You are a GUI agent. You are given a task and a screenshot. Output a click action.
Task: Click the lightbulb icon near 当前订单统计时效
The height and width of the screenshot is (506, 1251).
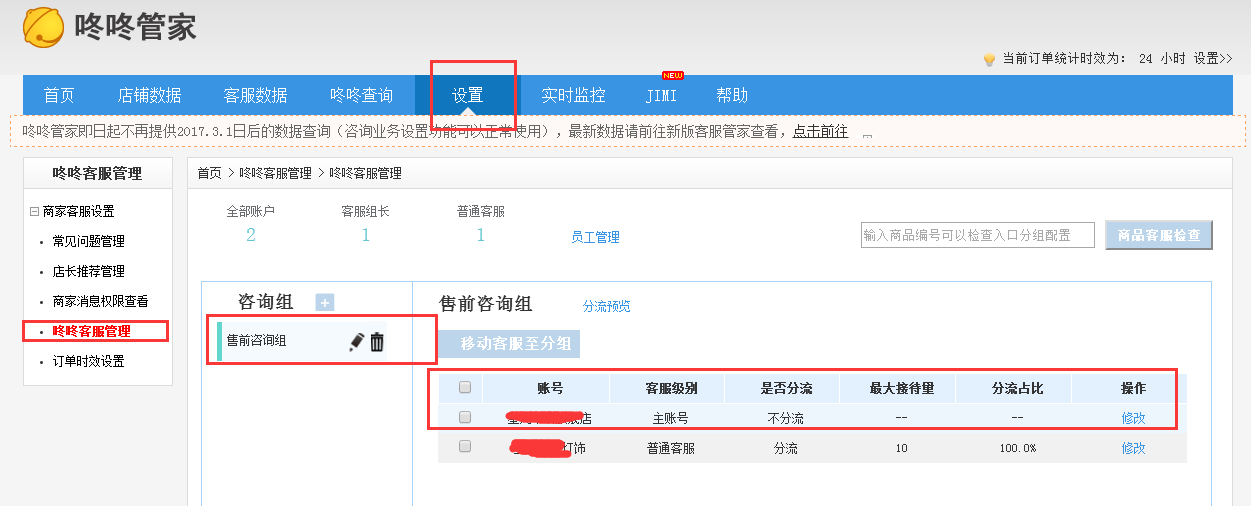pyautogui.click(x=989, y=59)
